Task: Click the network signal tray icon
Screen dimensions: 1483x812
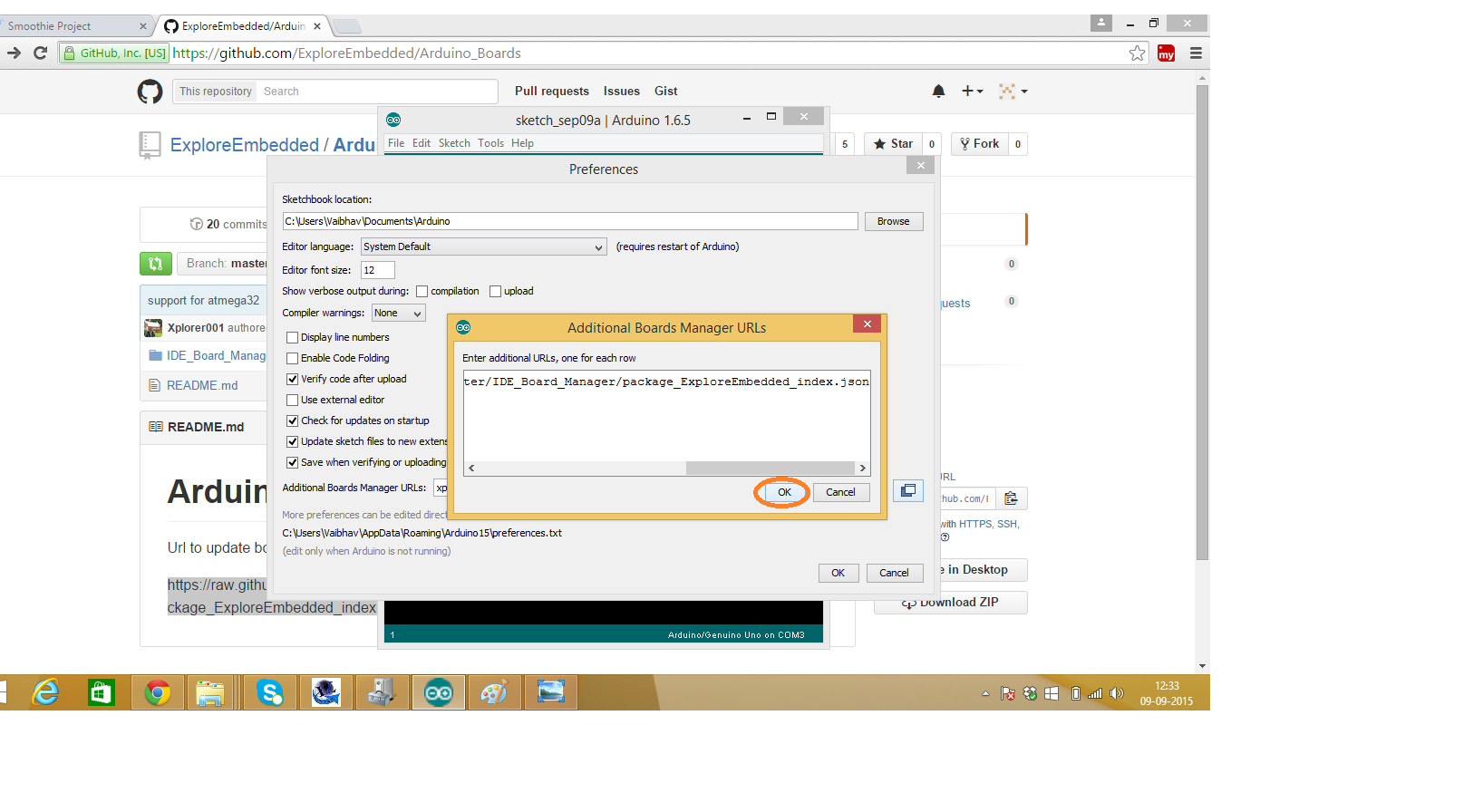Action: (1095, 693)
